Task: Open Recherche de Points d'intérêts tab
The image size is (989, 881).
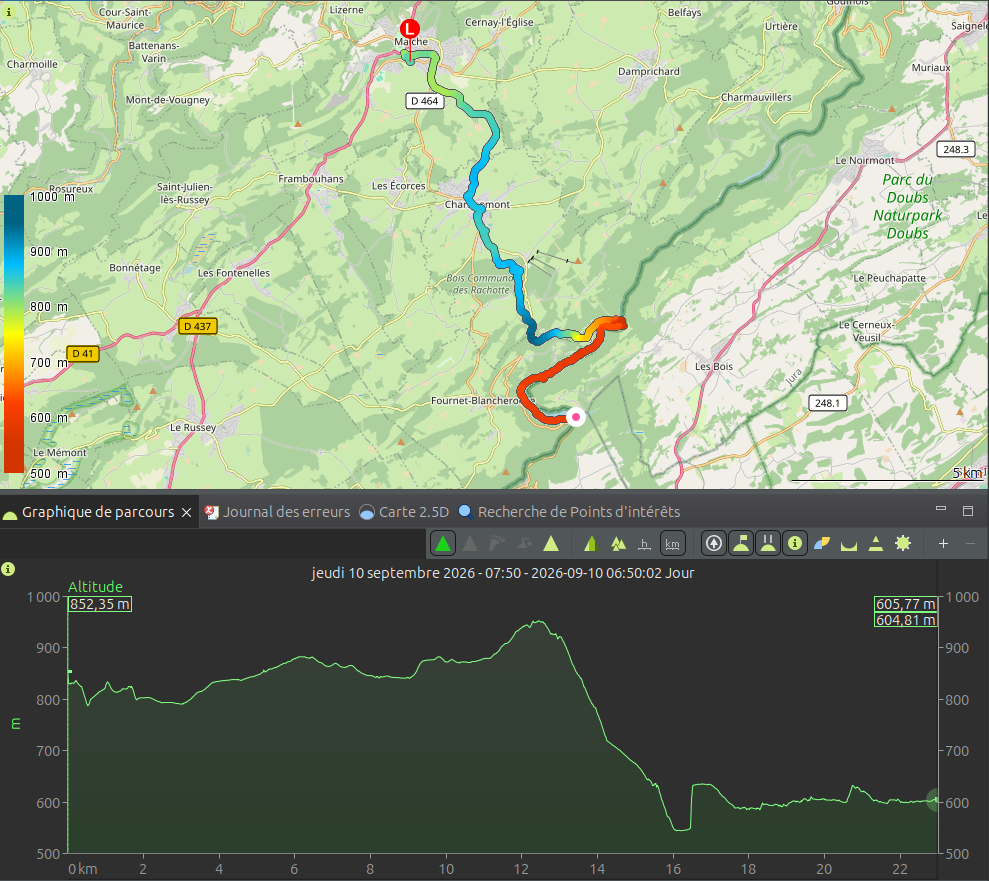Action: coord(570,512)
